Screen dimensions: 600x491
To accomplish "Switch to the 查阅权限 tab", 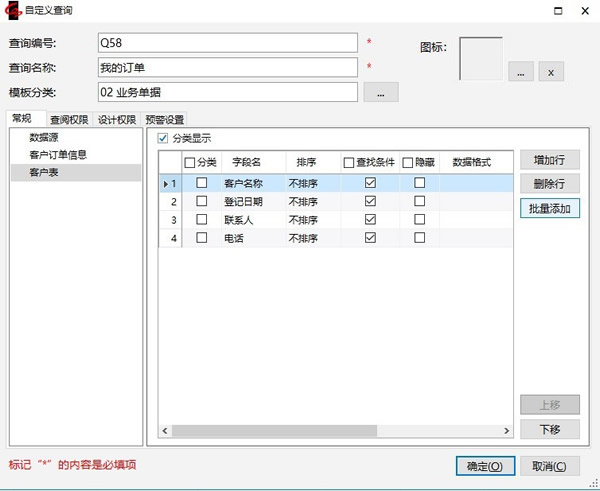I will (x=69, y=119).
